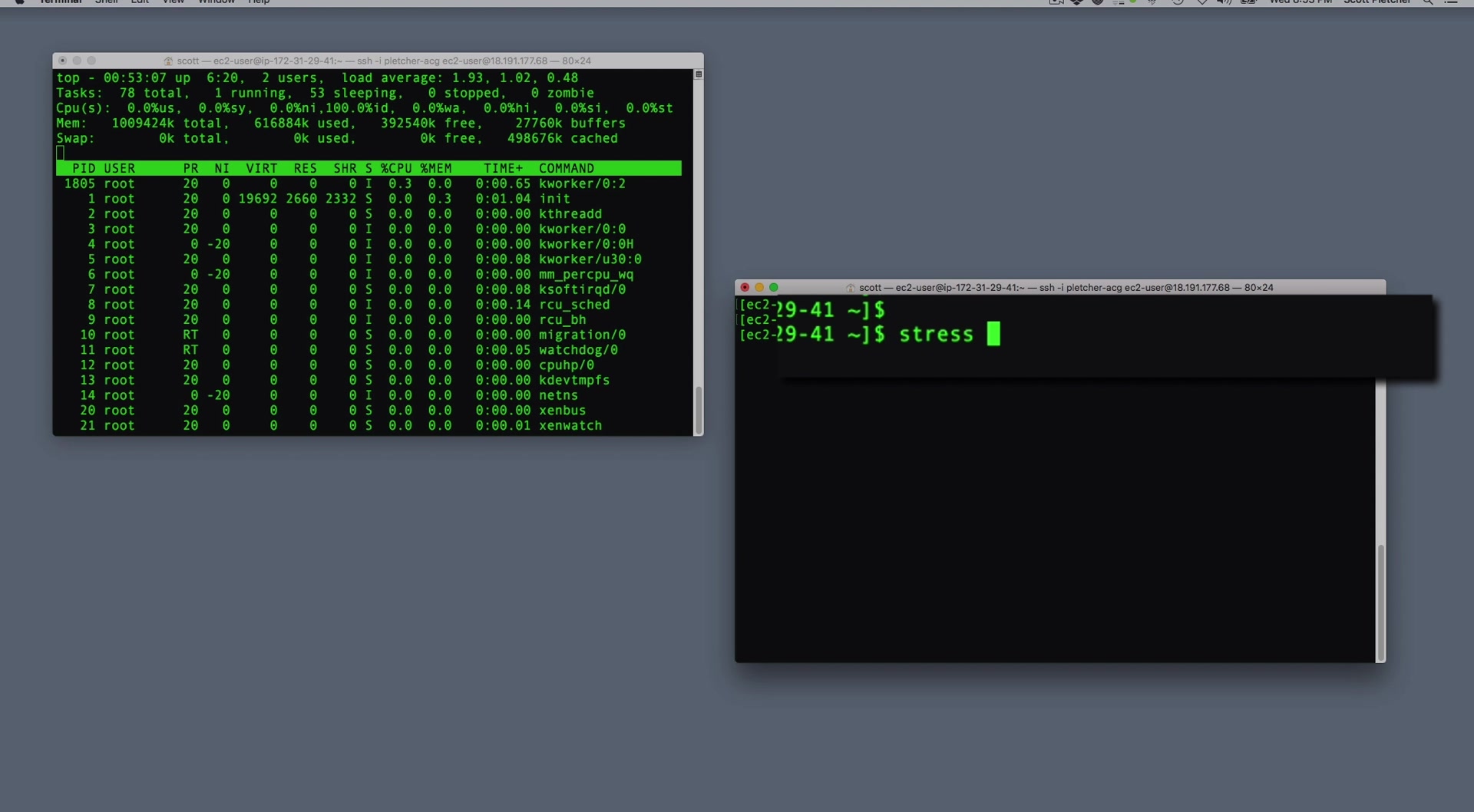This screenshot has height=812, width=1474.
Task: Click the scrollbar thumb in the stress window
Action: tap(1381, 602)
